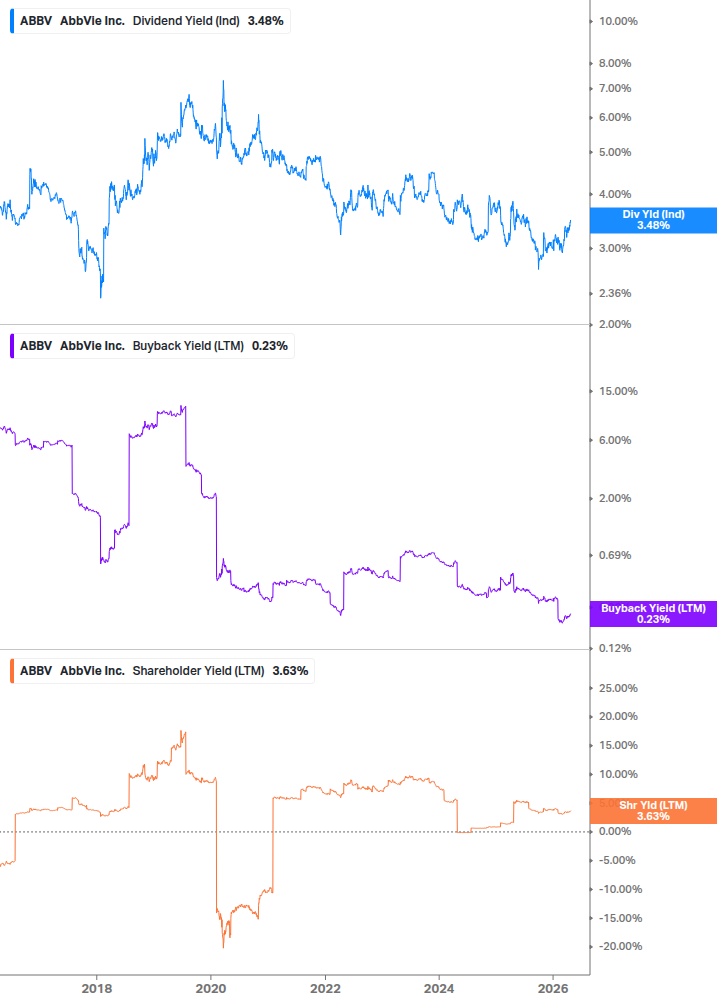
Task: Click the ABBV Dividend Yield (Ind) legend label
Action: coord(151,21)
